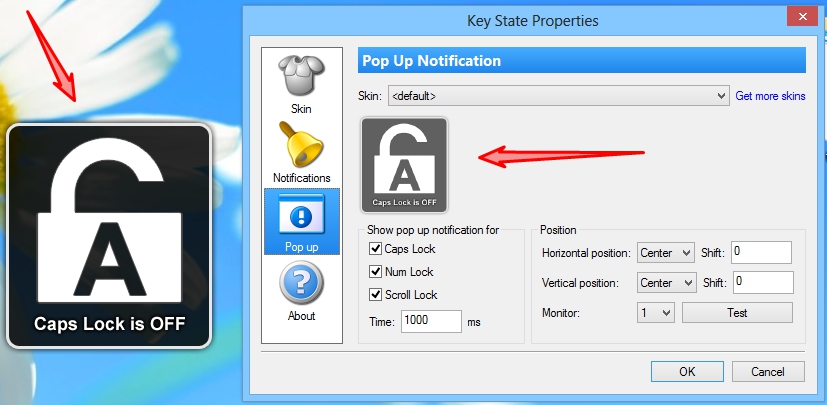Follow the Get more skins link
Viewport: 827px width, 405px height.
pyautogui.click(x=770, y=96)
